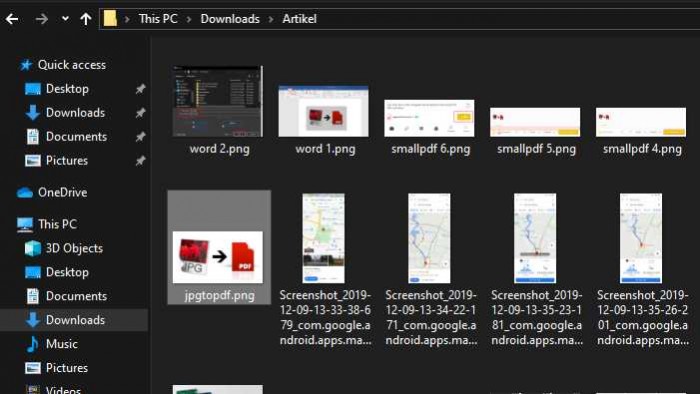Screen dimensions: 700x394
Task: Click pin icon next to Desktop
Action: coord(140,89)
